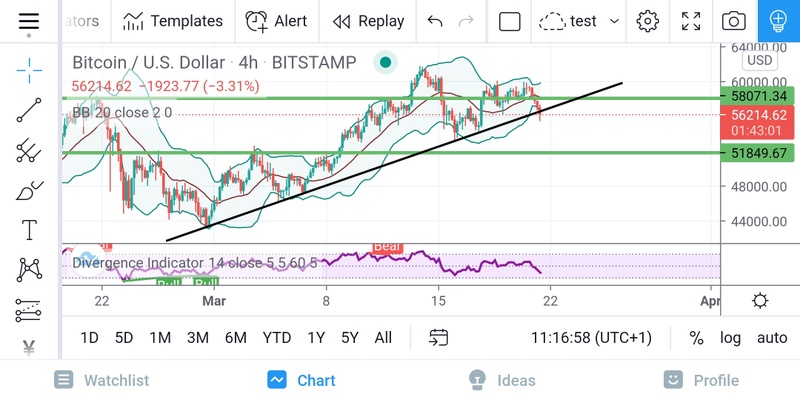Open the Templates indicator menu
800x400 pixels.
point(172,21)
